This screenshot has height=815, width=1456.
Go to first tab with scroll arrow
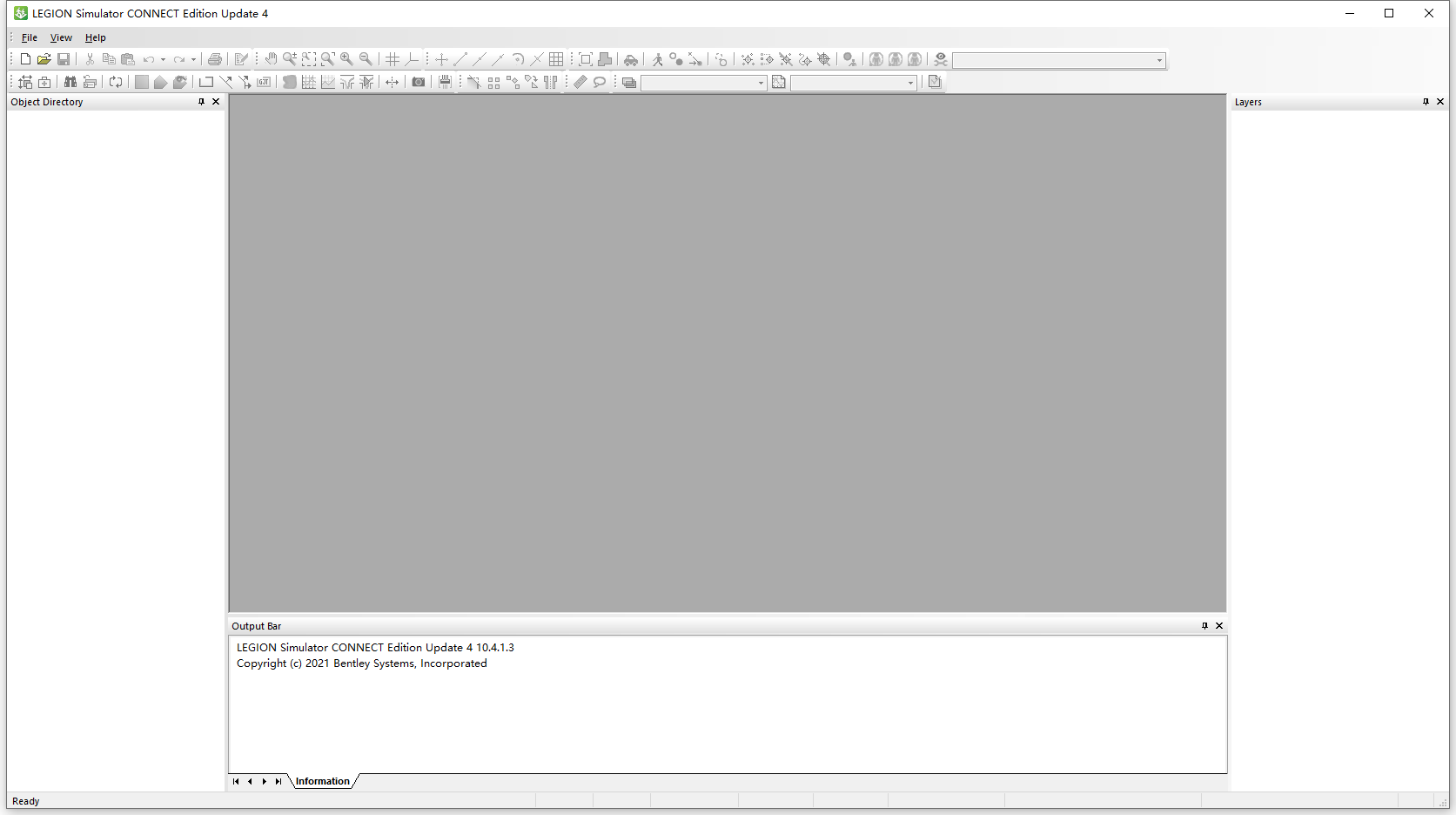click(x=236, y=781)
